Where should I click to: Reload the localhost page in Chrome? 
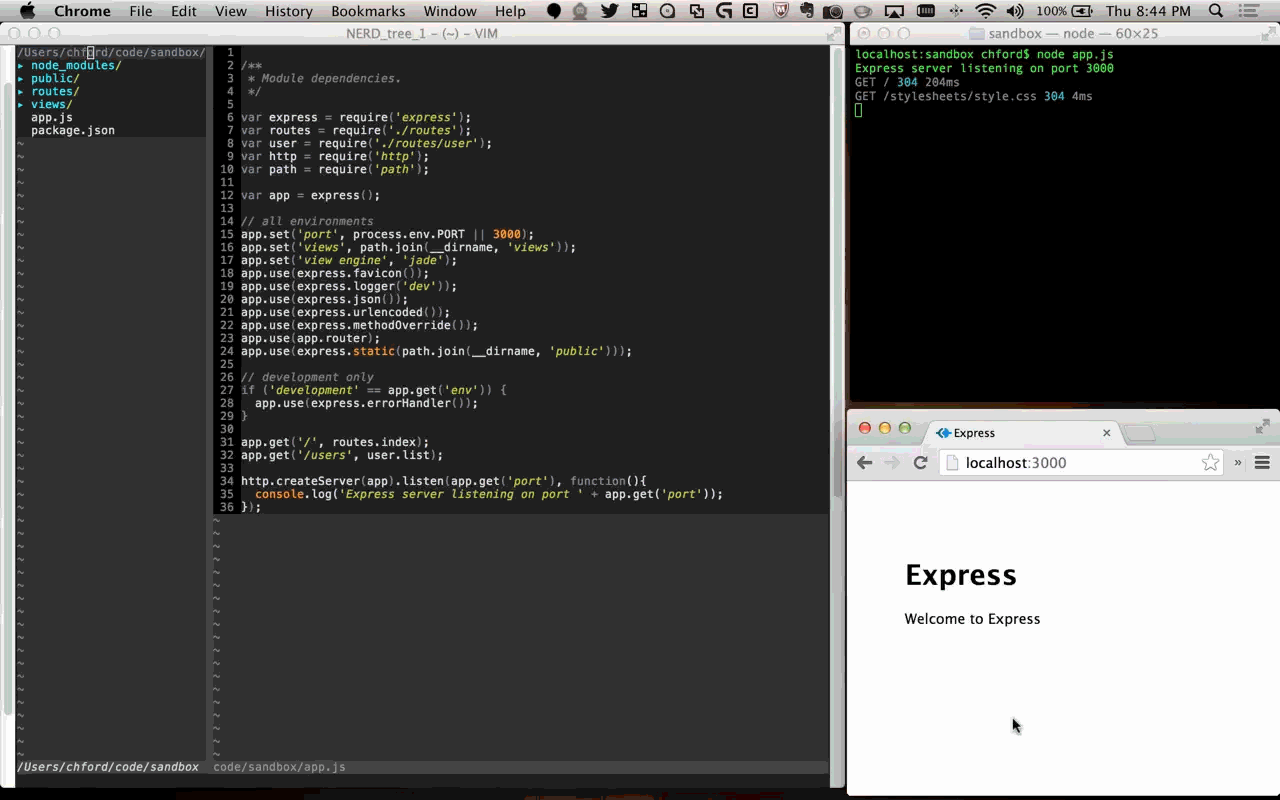[x=921, y=462]
